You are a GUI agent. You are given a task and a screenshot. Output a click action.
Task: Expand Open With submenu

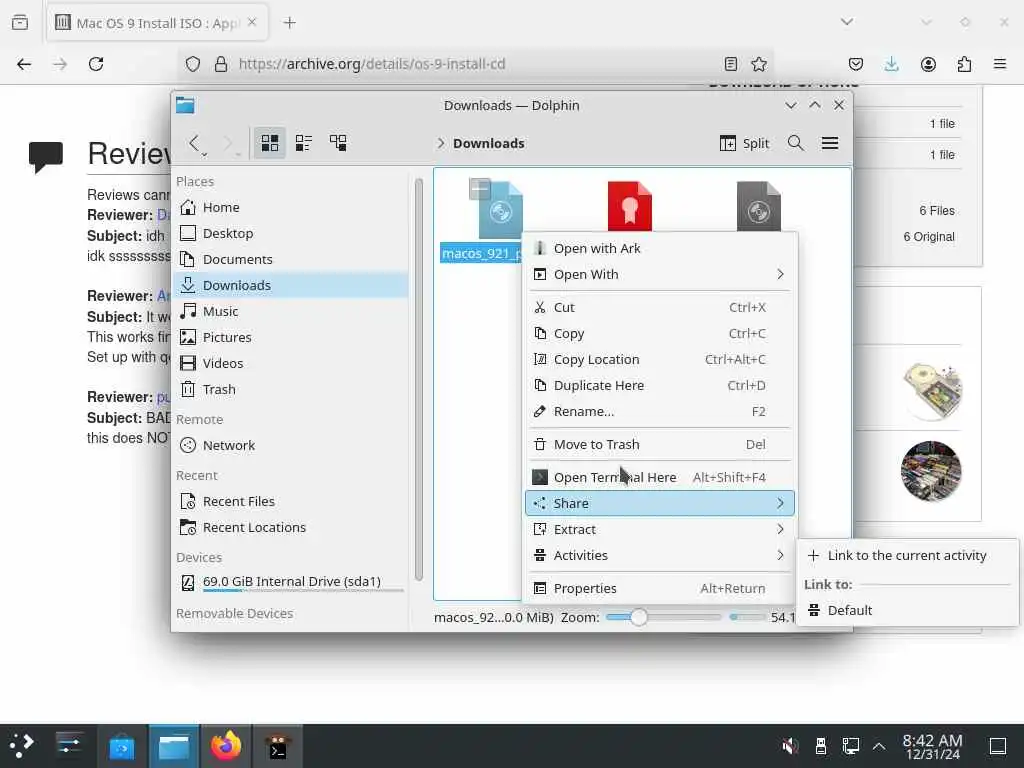tap(660, 274)
